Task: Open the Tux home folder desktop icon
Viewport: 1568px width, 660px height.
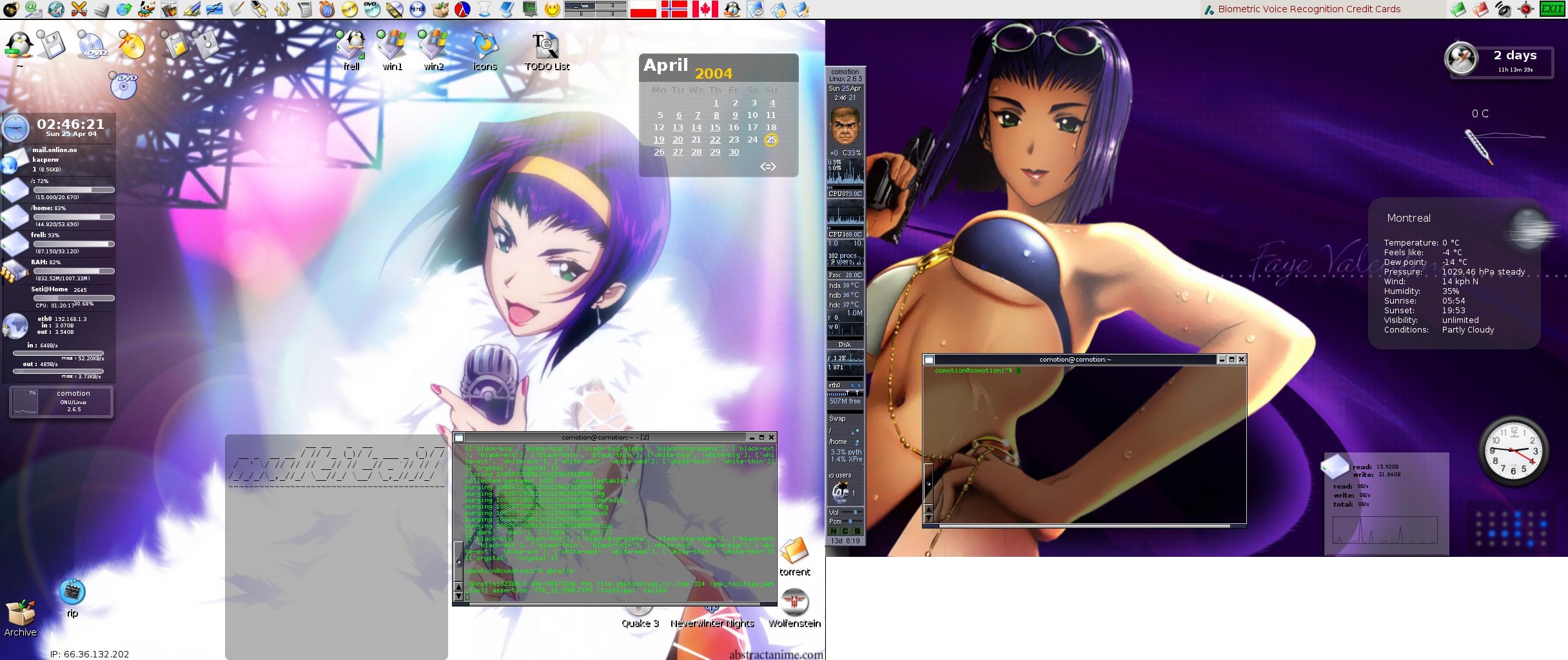Action: point(19,46)
